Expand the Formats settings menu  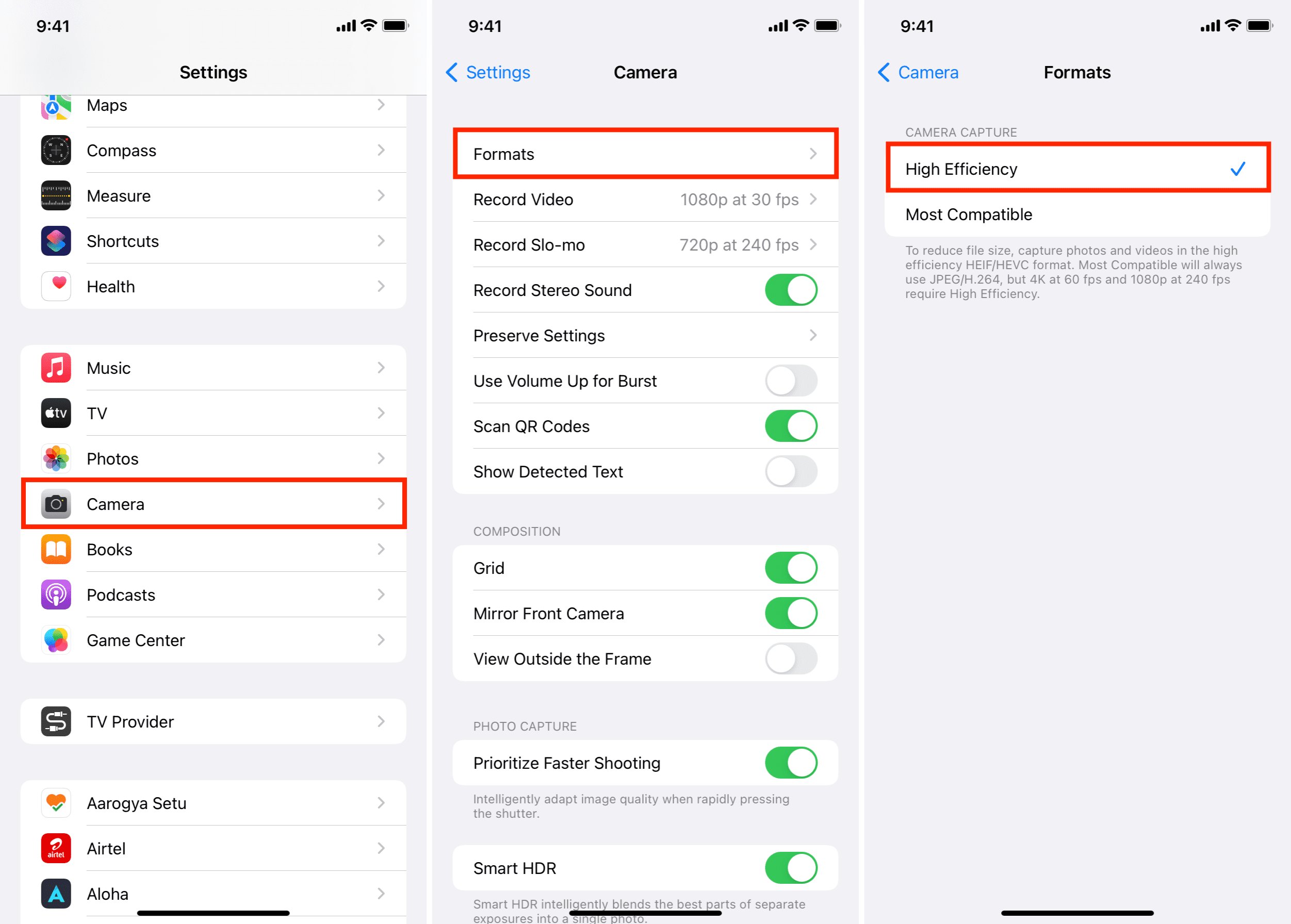[x=645, y=154]
